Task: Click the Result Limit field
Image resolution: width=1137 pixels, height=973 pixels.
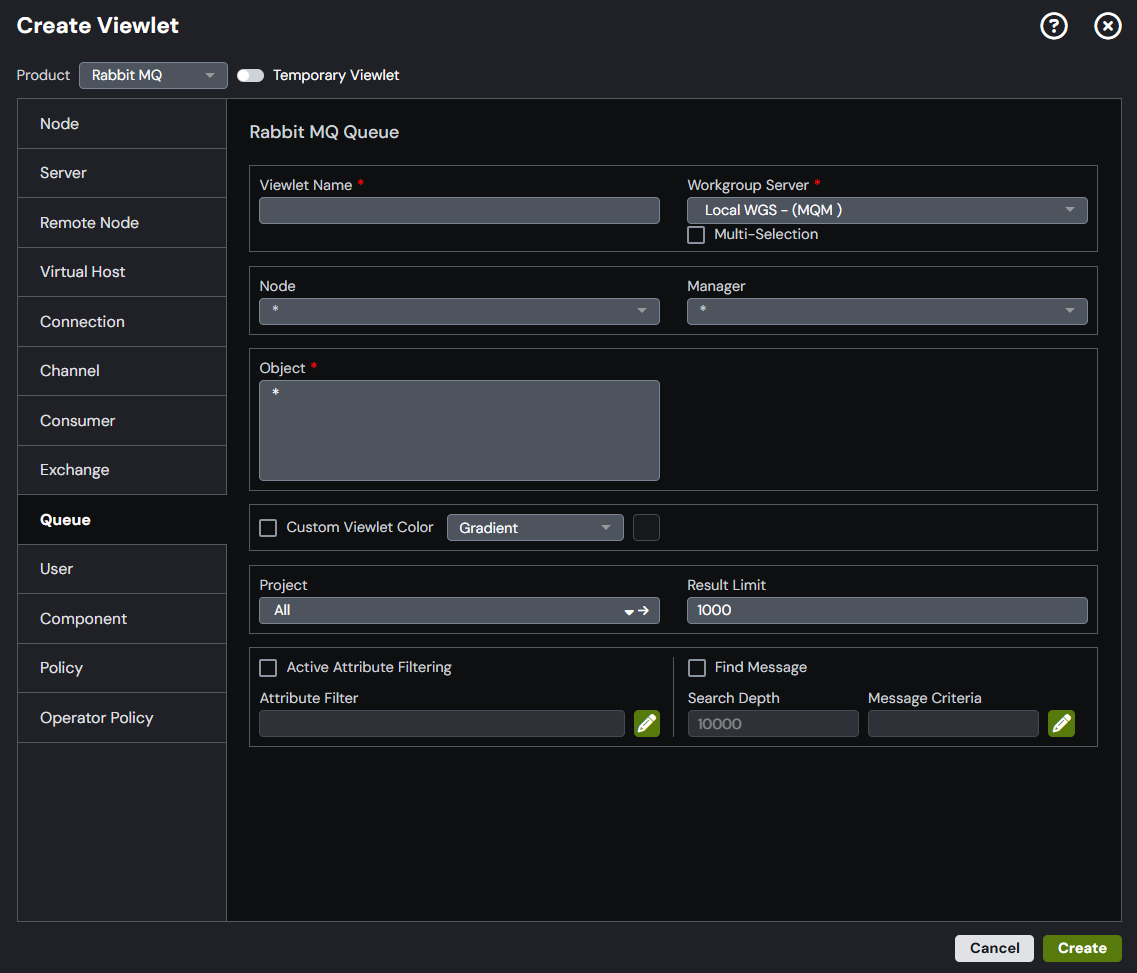Action: pyautogui.click(x=887, y=610)
